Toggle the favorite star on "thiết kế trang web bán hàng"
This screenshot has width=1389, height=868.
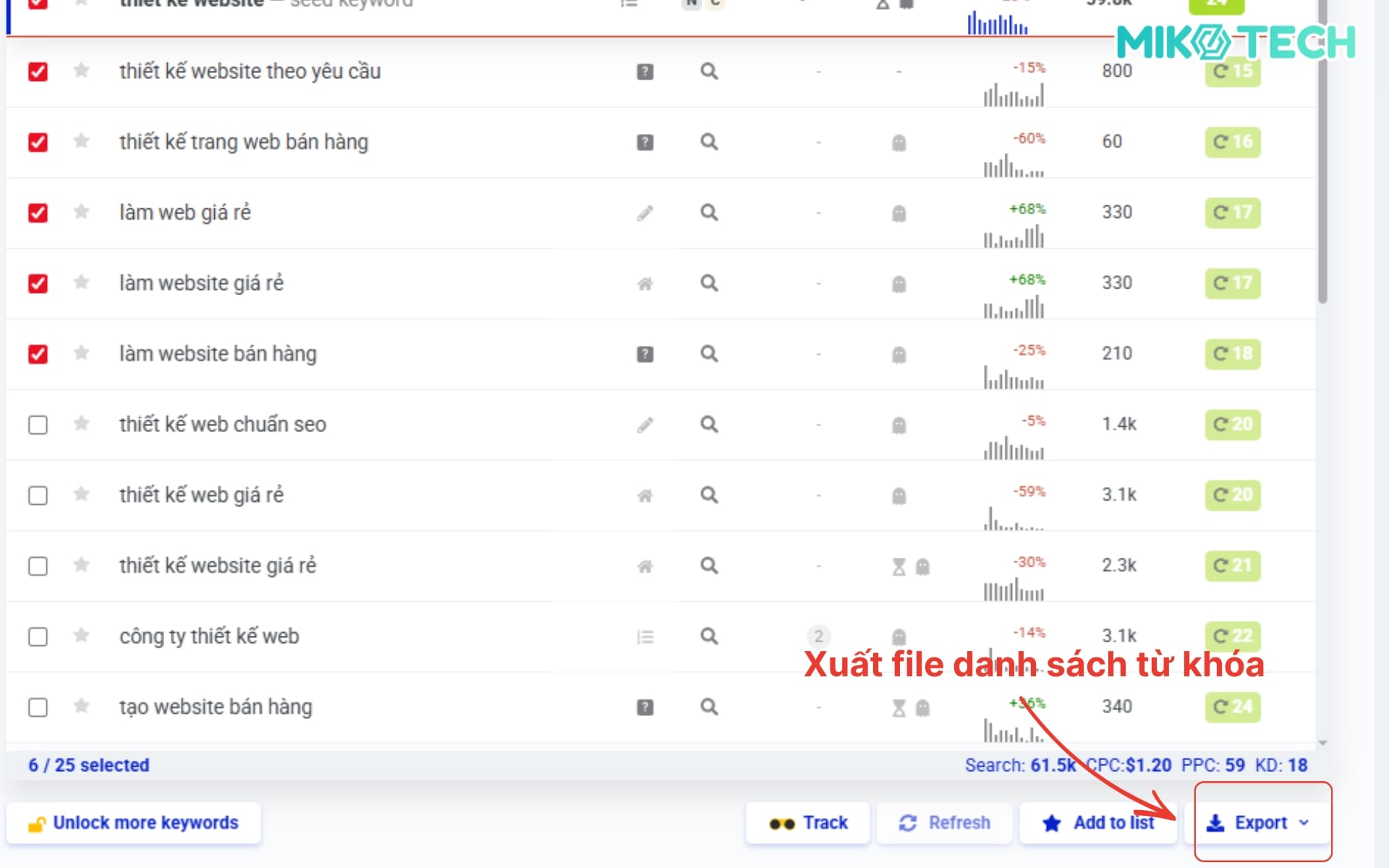[80, 142]
